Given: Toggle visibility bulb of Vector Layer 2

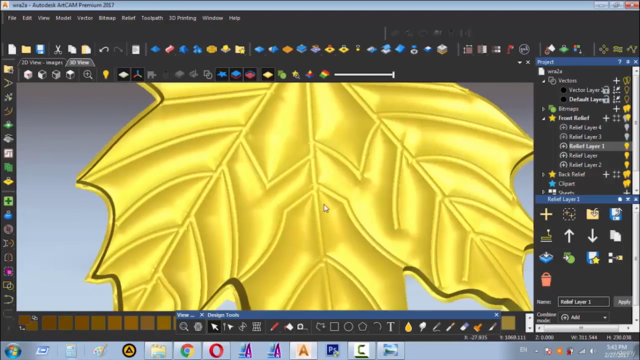Looking at the screenshot, I should click(x=627, y=90).
